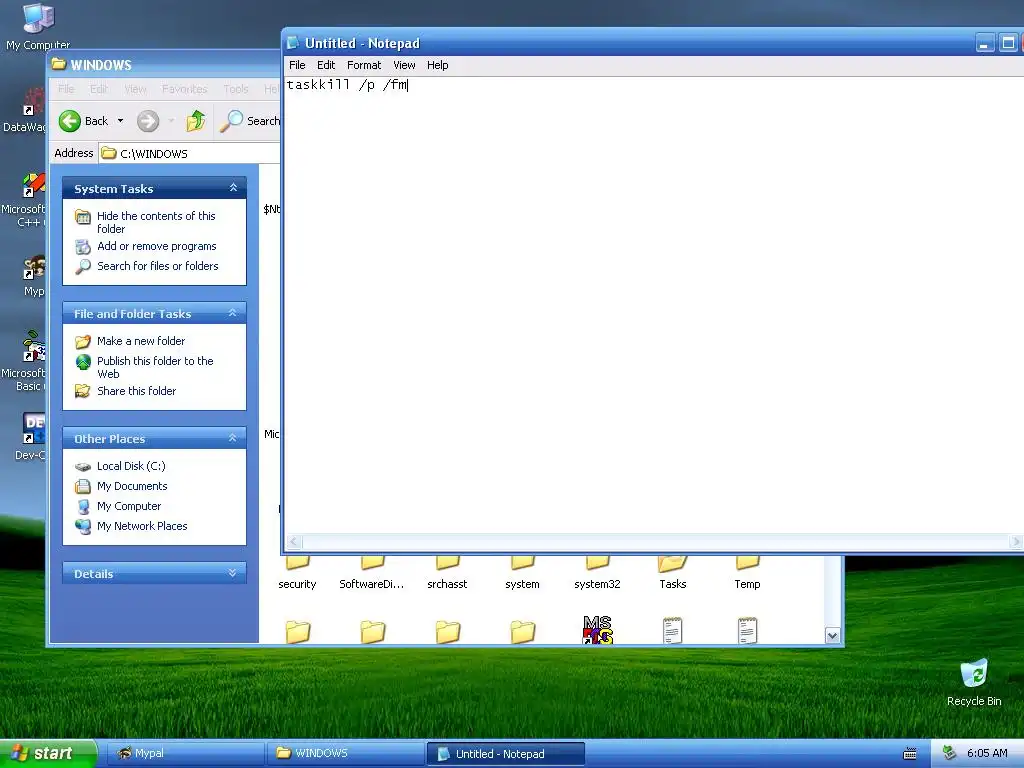Viewport: 1024px width, 768px height.
Task: Open the Recycle Bin on desktop
Action: [x=974, y=673]
